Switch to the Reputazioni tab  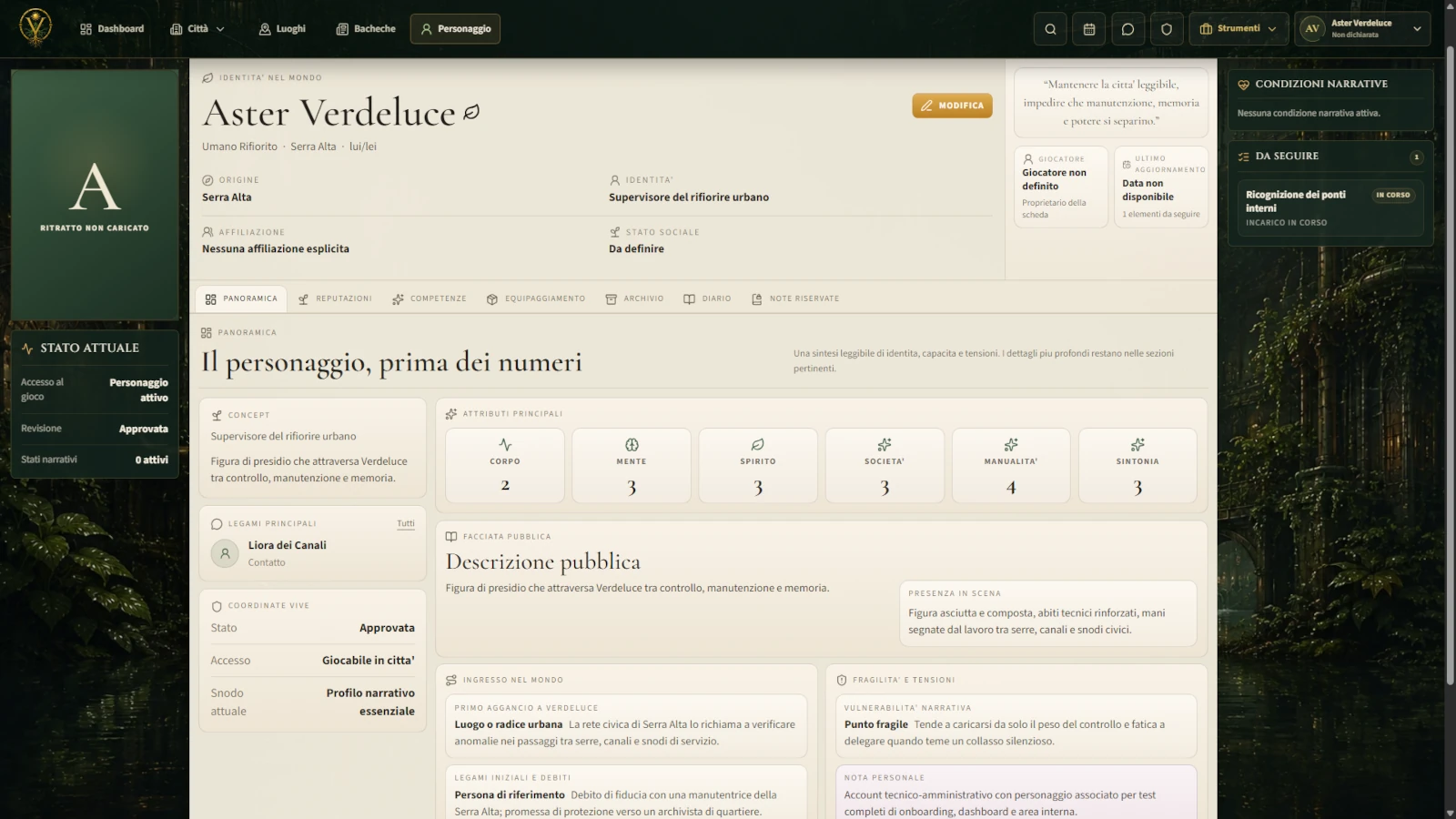coord(335,298)
